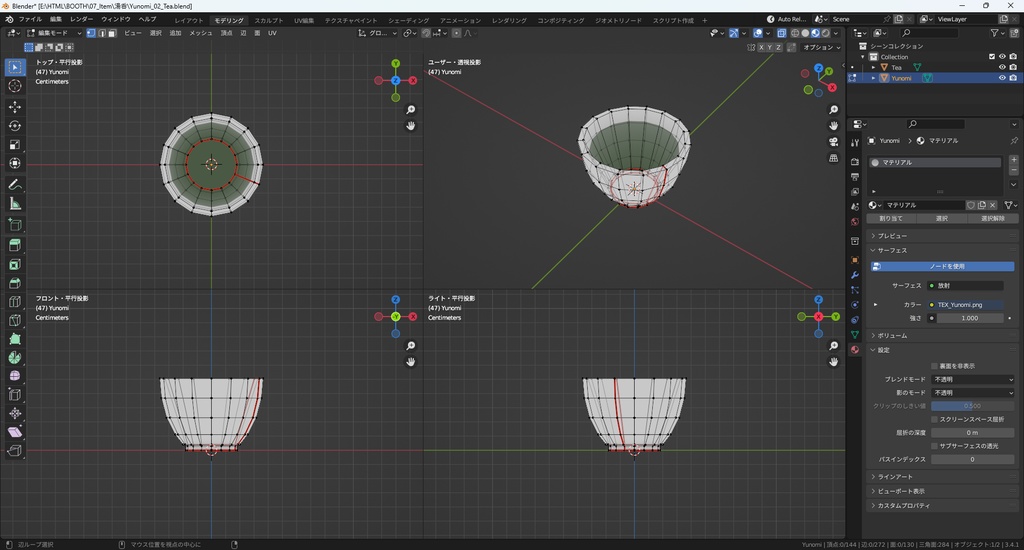Switch to the スカルプト workspace tab
The image size is (1024, 550).
click(268, 20)
